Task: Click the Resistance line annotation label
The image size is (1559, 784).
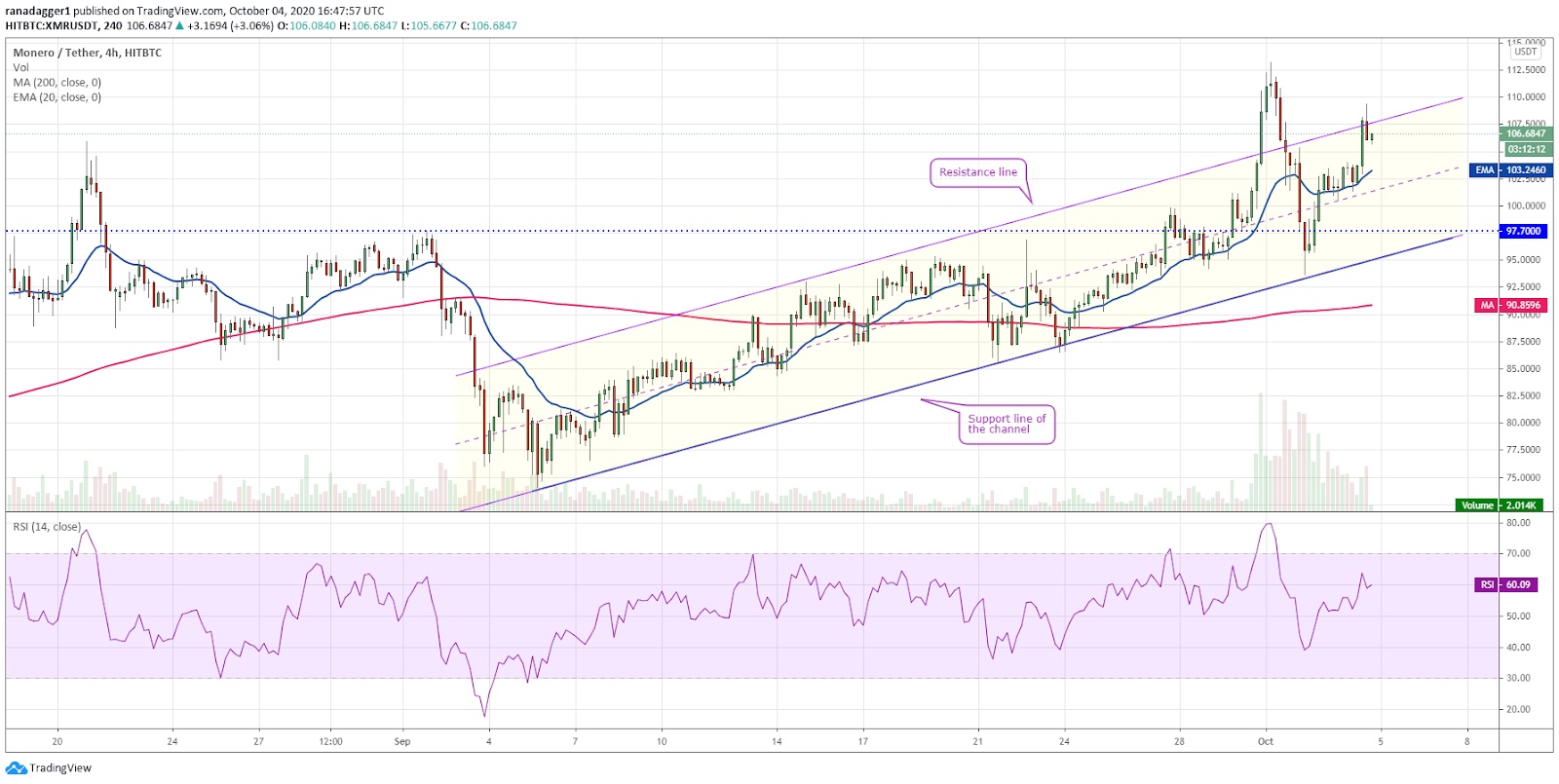Action: pyautogui.click(x=978, y=172)
